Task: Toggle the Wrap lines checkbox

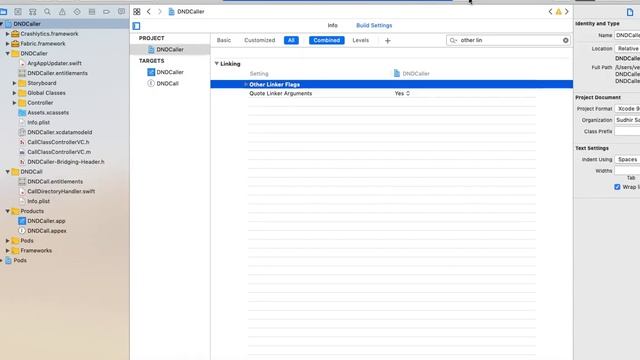Action: [x=617, y=187]
